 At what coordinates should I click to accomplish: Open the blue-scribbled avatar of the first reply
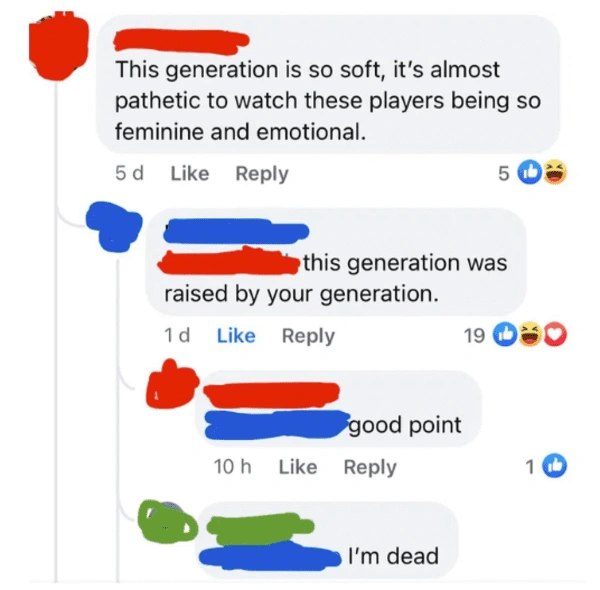pyautogui.click(x=114, y=226)
